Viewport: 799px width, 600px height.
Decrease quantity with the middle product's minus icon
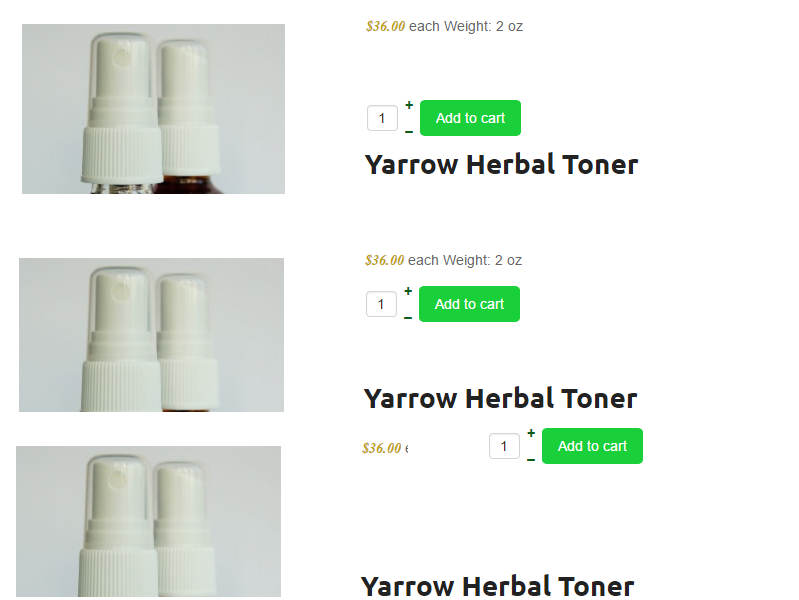(x=408, y=318)
